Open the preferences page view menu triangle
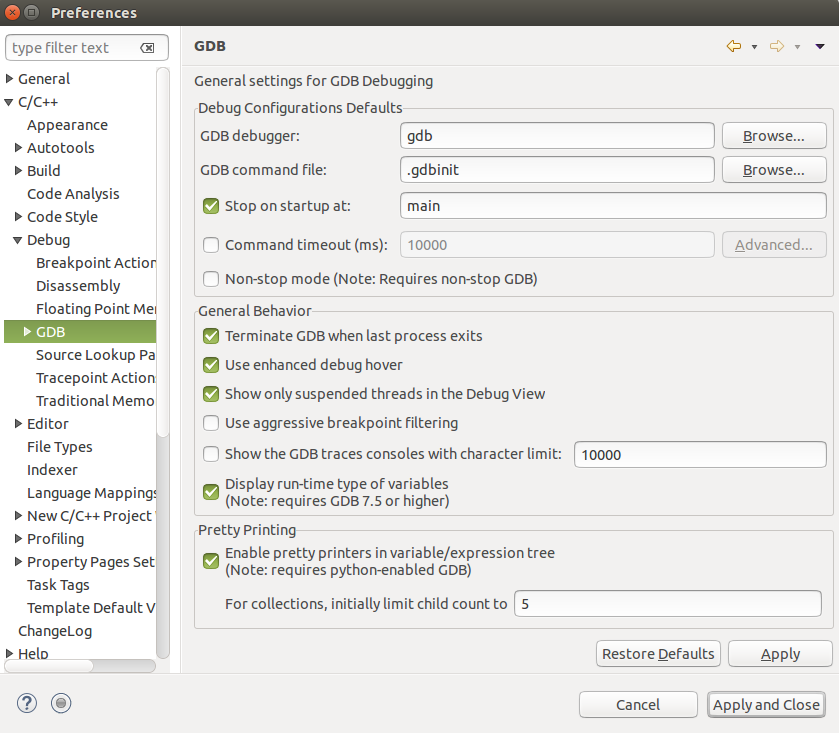 coord(820,47)
